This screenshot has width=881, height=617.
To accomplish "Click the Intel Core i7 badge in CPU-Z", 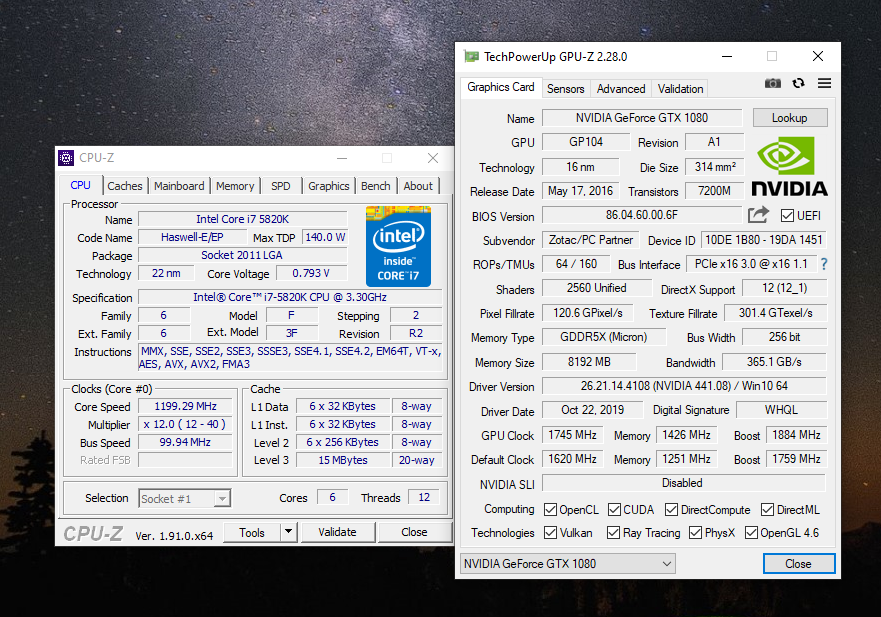I will click(398, 246).
